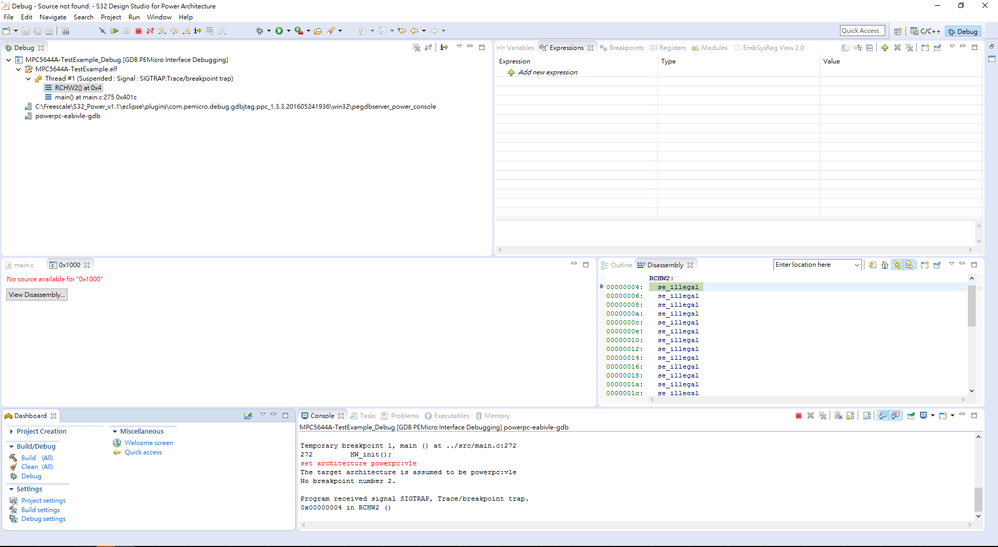This screenshot has width=998, height=547.
Task: Expand the Project Creation section
Action: click(11, 432)
